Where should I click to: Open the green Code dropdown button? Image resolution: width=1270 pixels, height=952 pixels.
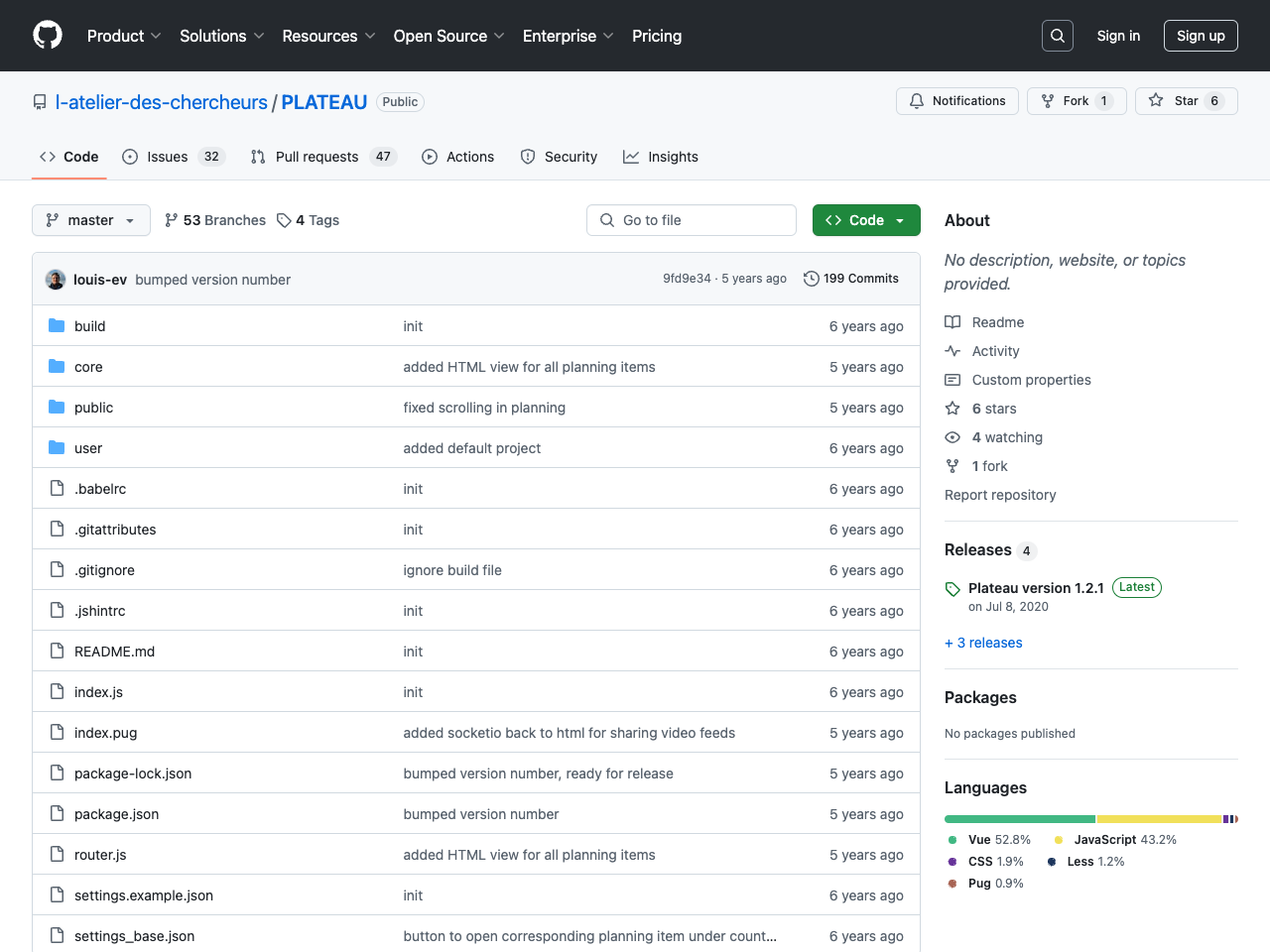[866, 220]
